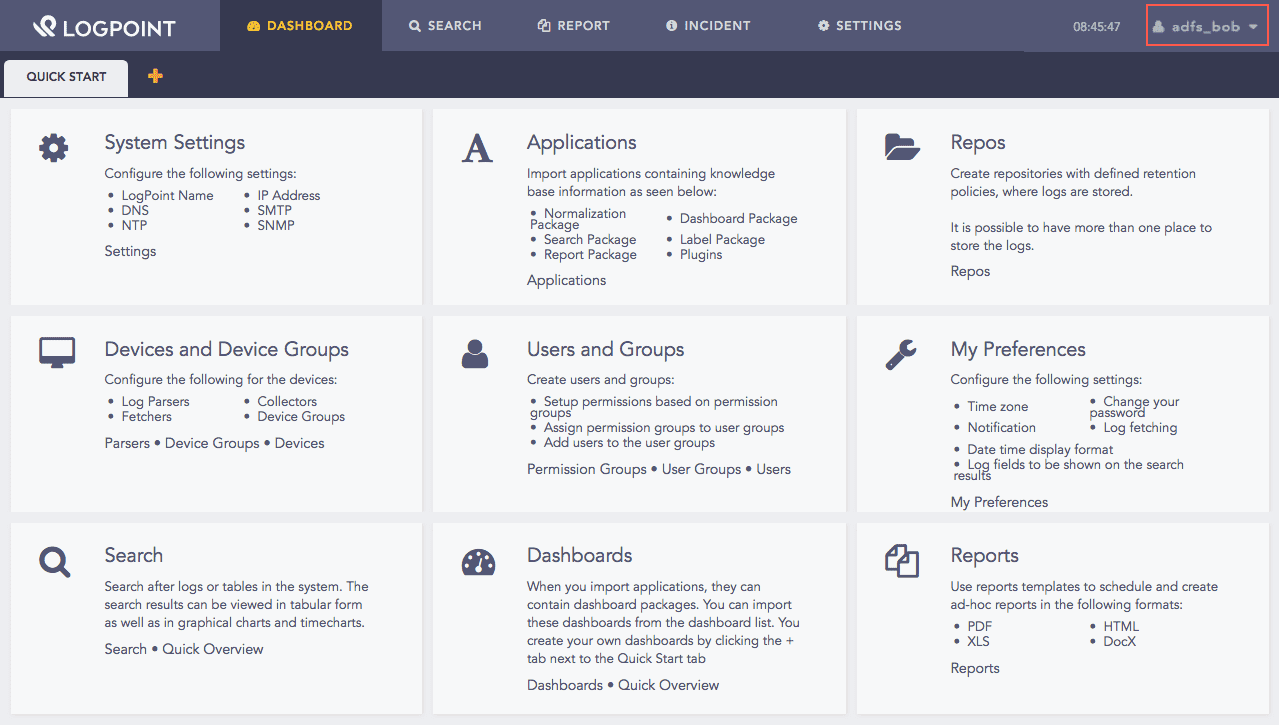This screenshot has width=1279, height=725.
Task: Click the LogPoint logo
Action: click(x=104, y=27)
